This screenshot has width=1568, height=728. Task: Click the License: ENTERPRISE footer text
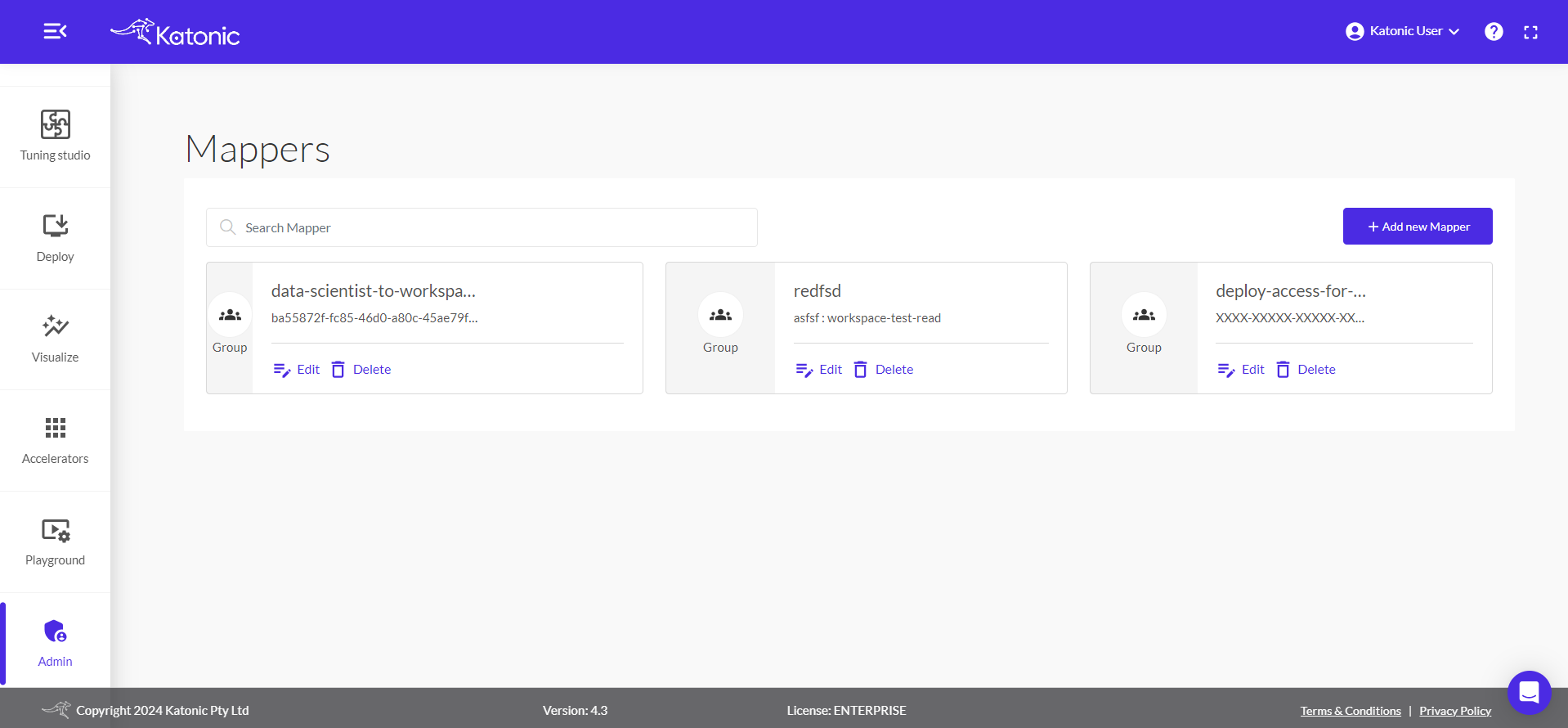pyautogui.click(x=847, y=711)
